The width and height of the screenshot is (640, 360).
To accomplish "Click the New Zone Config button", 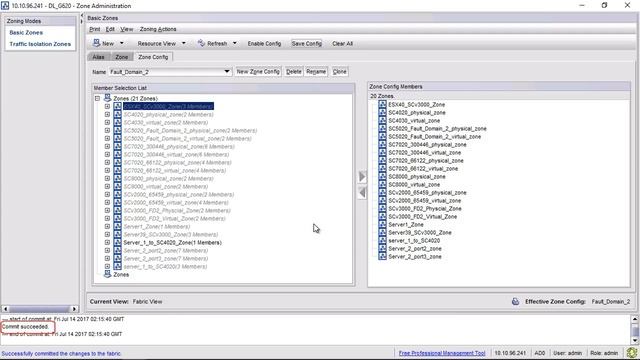I will (258, 71).
